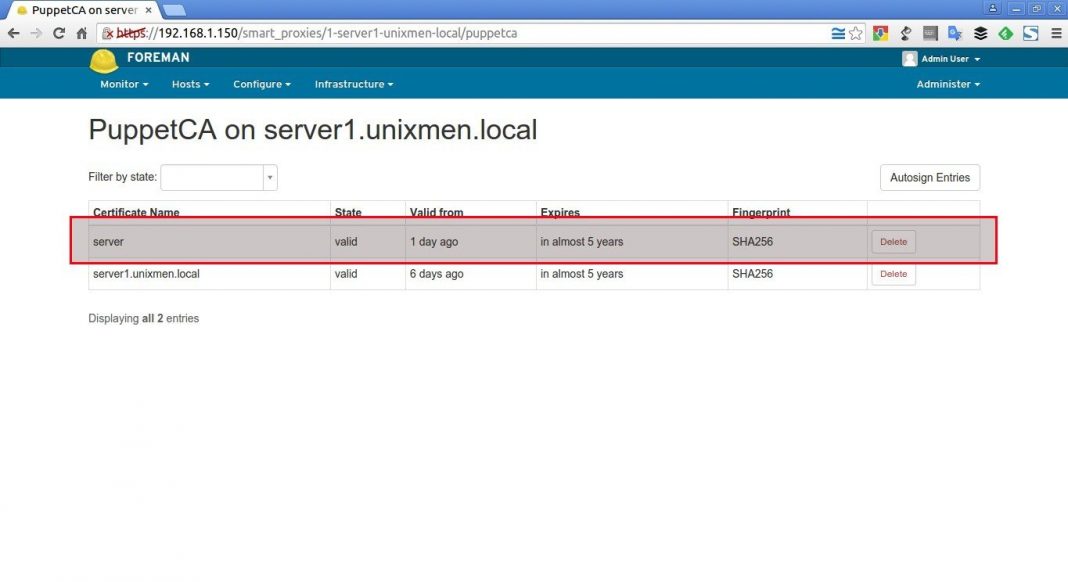Click the State column header
The image size is (1068, 582).
[347, 212]
